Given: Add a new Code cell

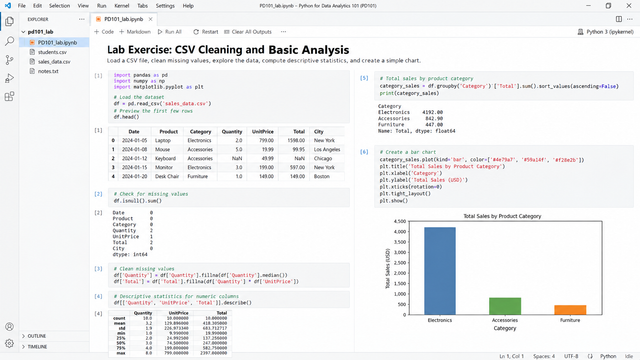Looking at the screenshot, I should pyautogui.click(x=104, y=32).
